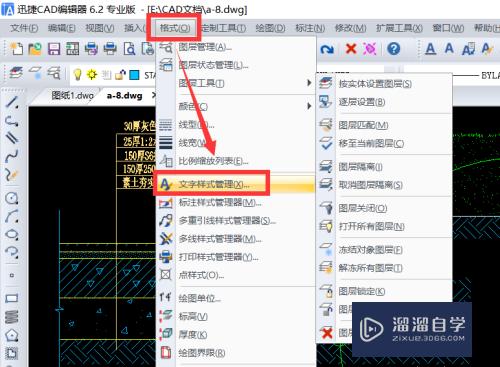This screenshot has width=500, height=367.
Task: Choose 图层状态管理(L)... menu entry
Action: pyautogui.click(x=235, y=65)
